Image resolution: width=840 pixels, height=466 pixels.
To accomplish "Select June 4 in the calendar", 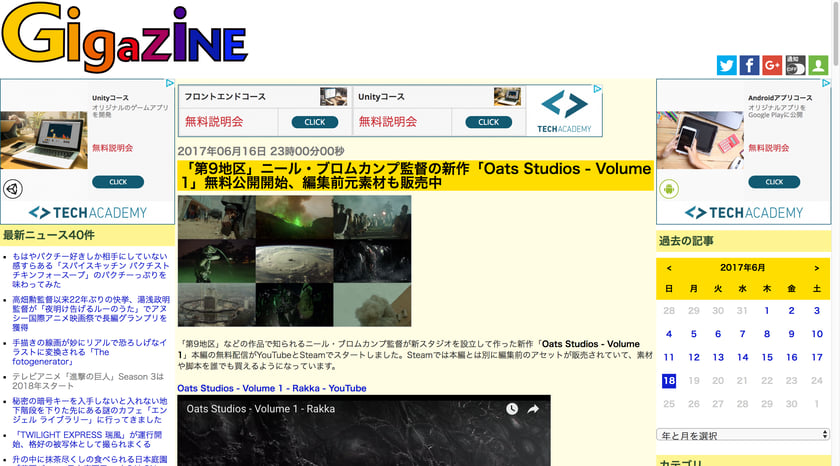I will click(x=669, y=334).
